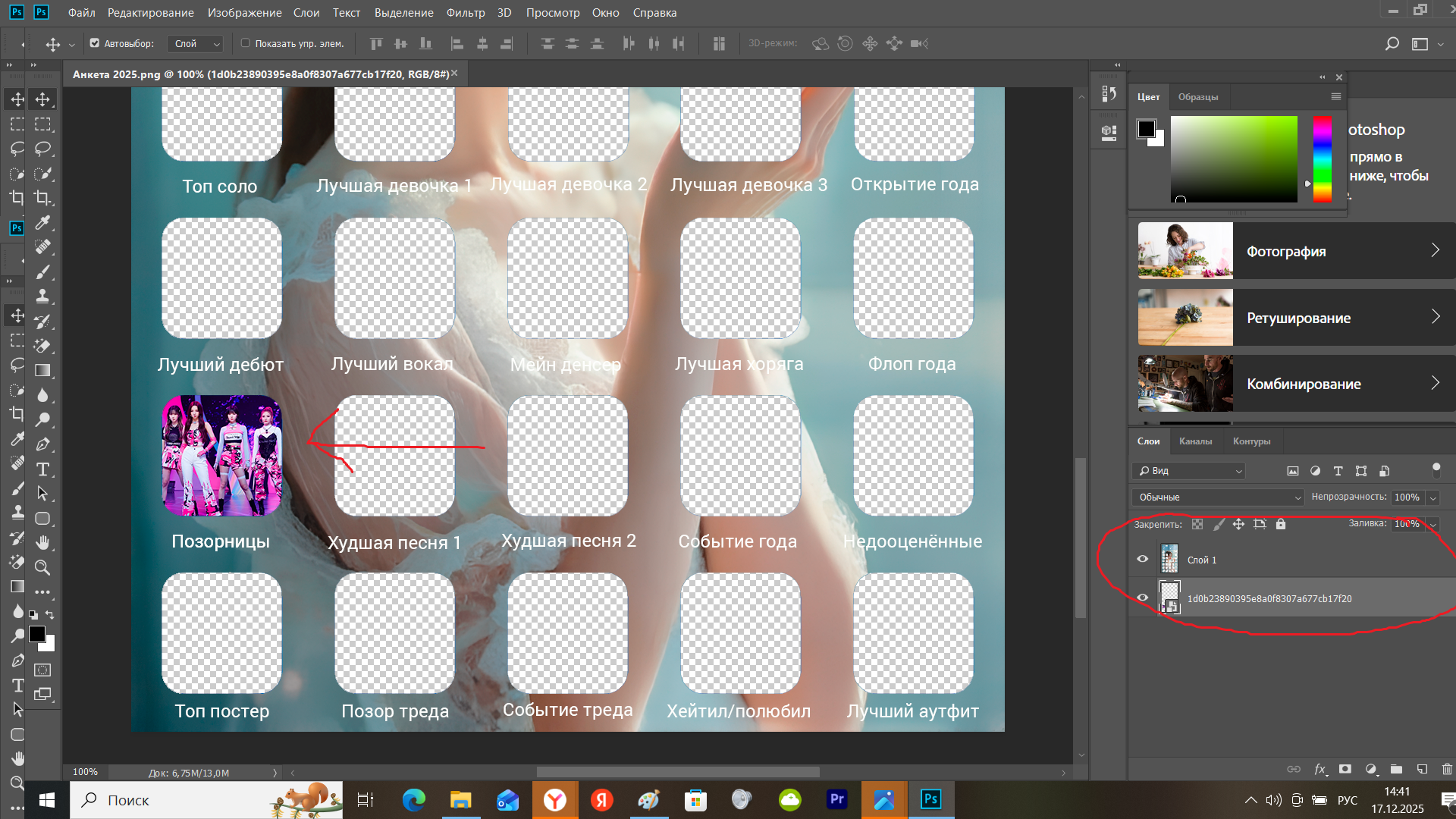This screenshot has height=819, width=1456.
Task: Open the Фильтр menu
Action: pos(465,13)
